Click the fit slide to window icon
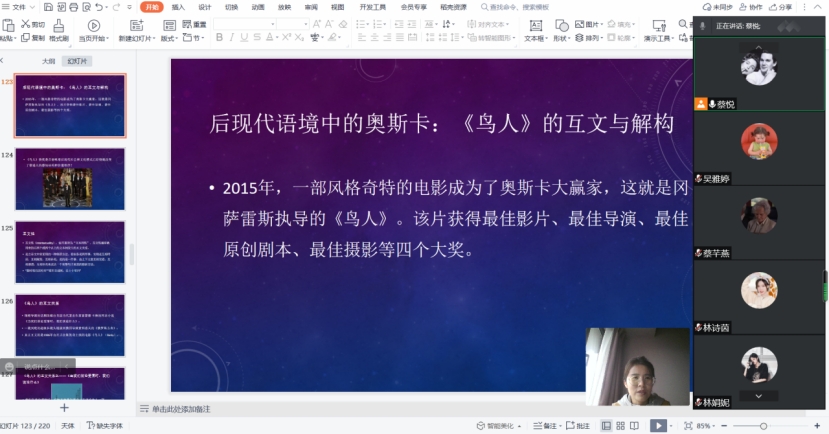Viewport: 829px width, 434px height. coord(688,426)
